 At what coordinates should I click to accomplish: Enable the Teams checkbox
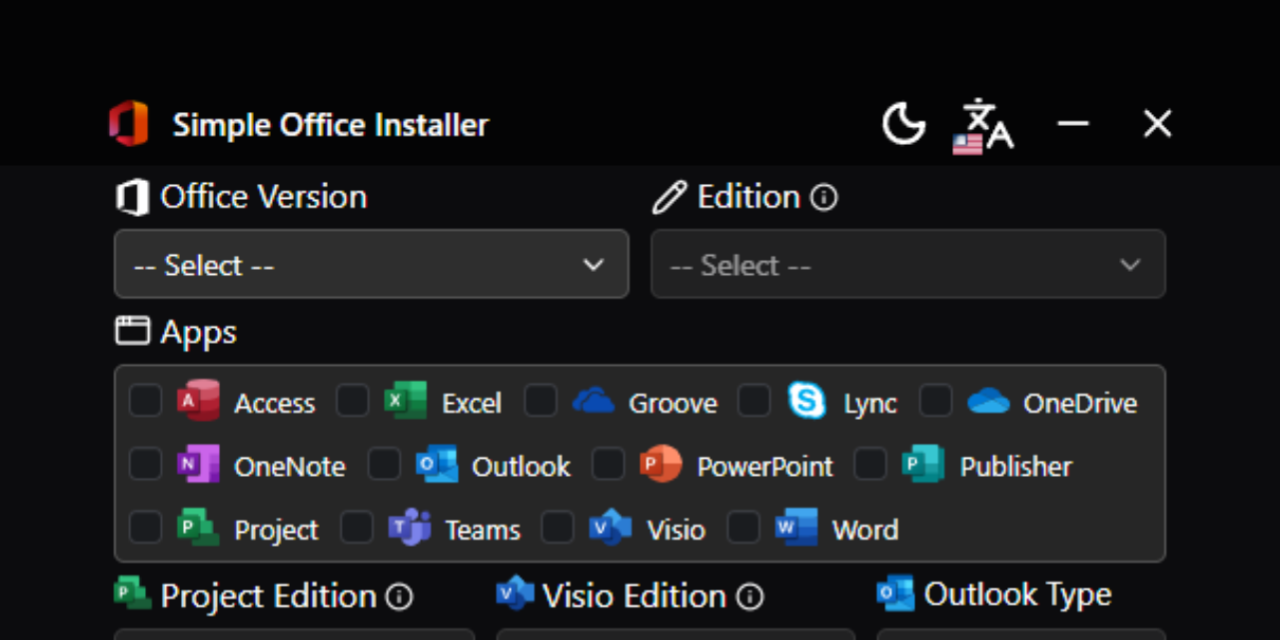pos(357,527)
